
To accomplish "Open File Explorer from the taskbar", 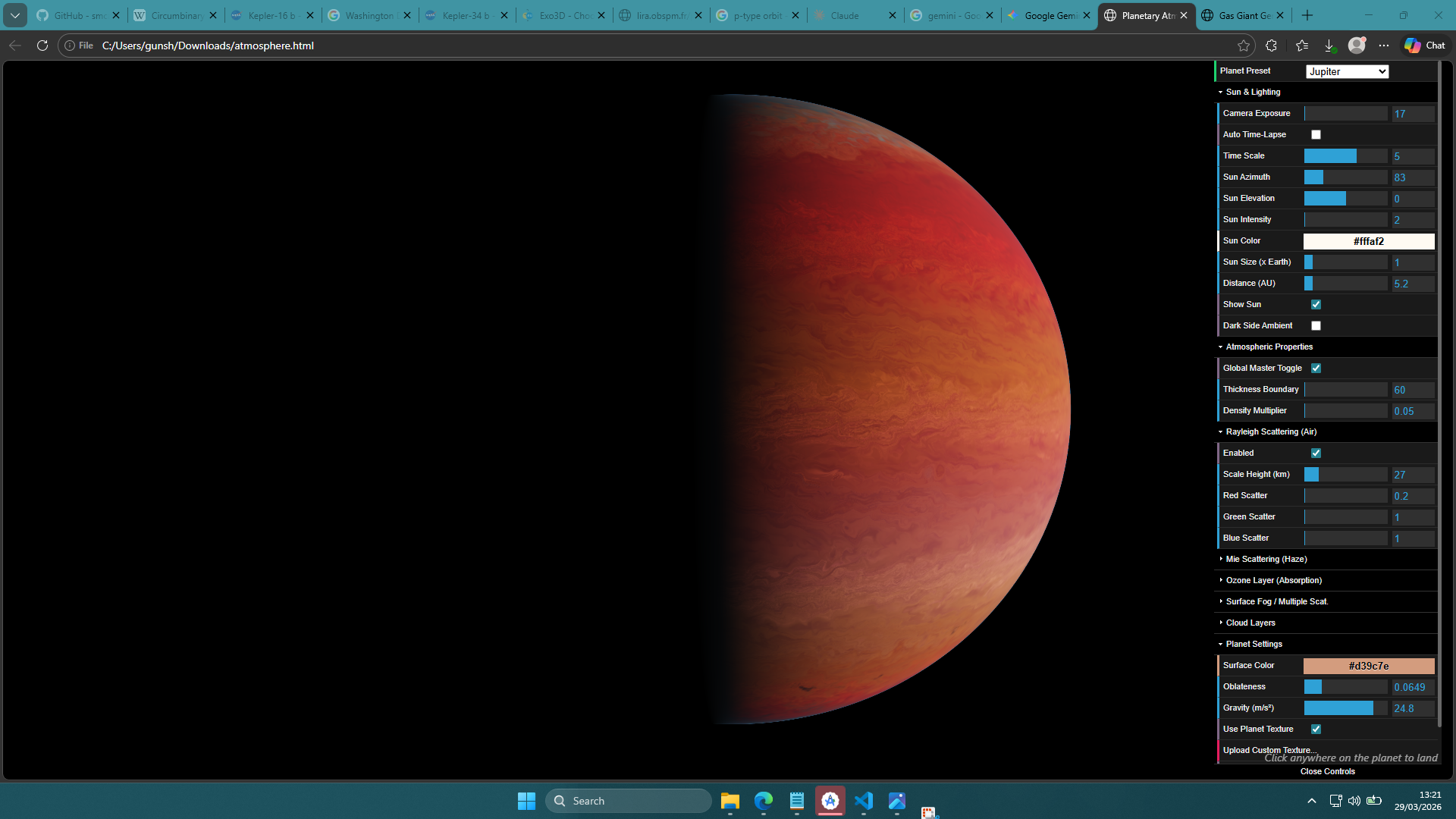I will point(730,801).
